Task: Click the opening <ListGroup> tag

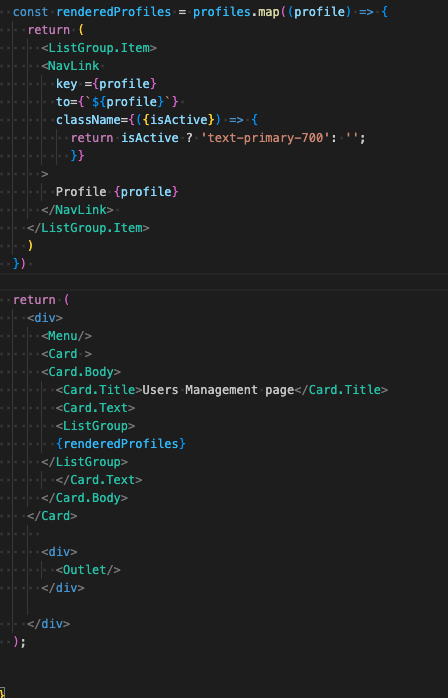Action: 95,426
